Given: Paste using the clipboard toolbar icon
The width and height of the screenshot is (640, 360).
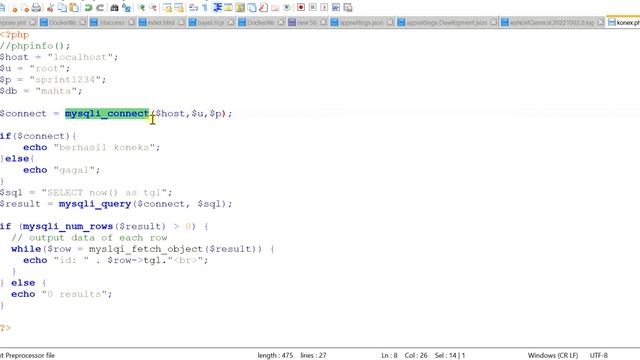Looking at the screenshot, I should [x=74, y=8].
